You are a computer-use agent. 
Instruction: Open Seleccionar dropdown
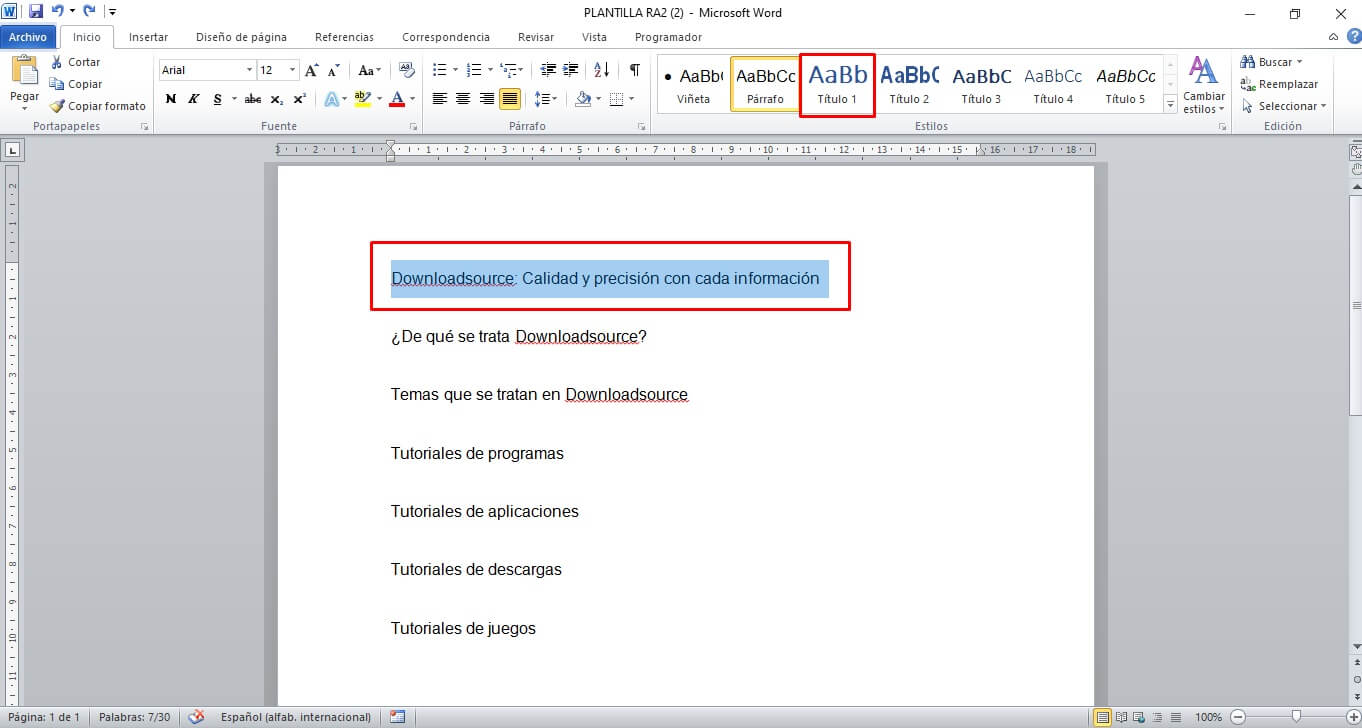(1284, 106)
